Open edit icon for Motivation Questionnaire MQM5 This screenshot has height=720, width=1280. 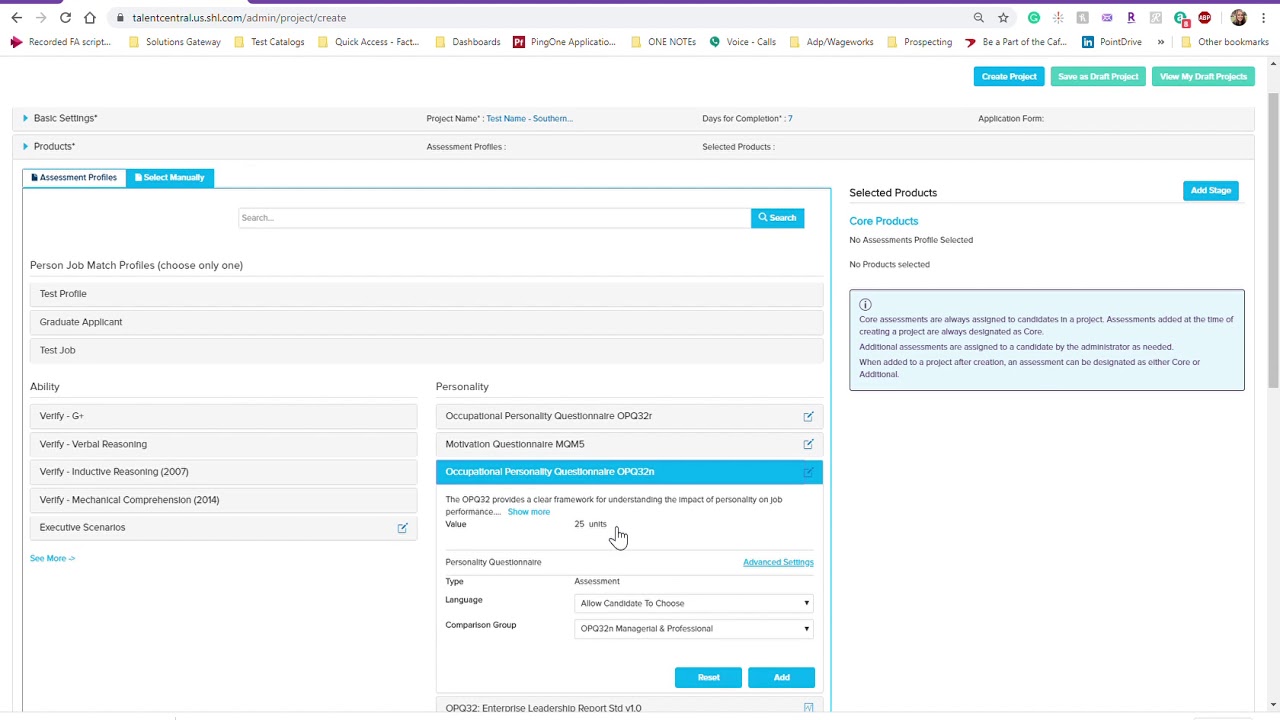pos(808,444)
